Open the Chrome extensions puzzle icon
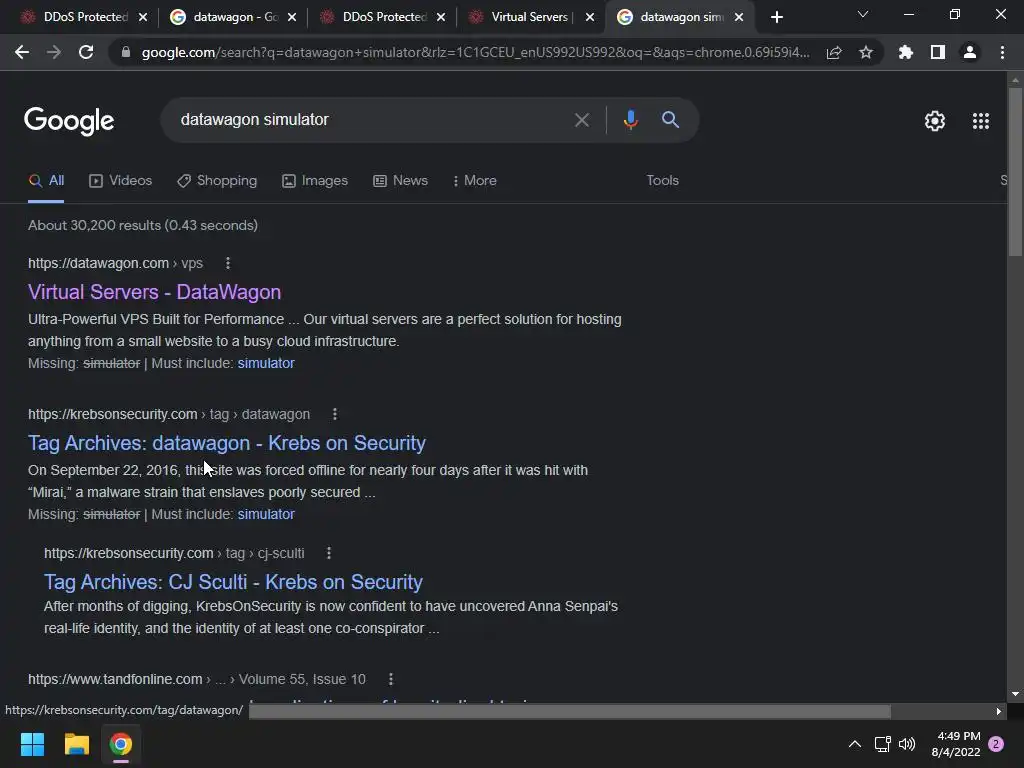The image size is (1024, 768). pyautogui.click(x=905, y=52)
